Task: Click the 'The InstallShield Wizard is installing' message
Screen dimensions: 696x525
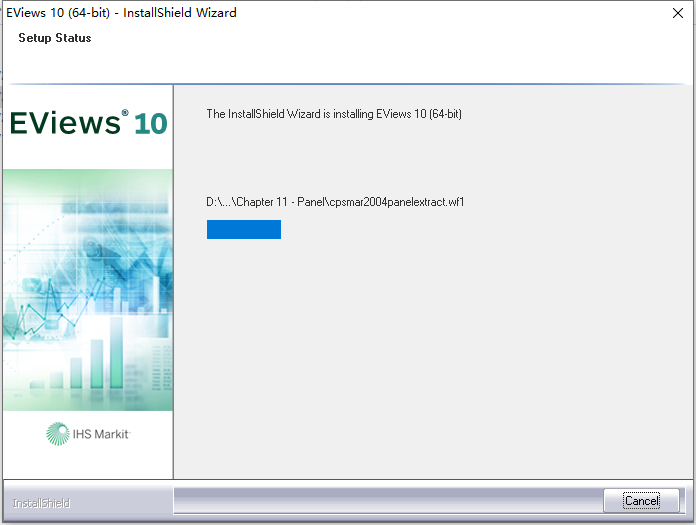Action: [x=334, y=114]
